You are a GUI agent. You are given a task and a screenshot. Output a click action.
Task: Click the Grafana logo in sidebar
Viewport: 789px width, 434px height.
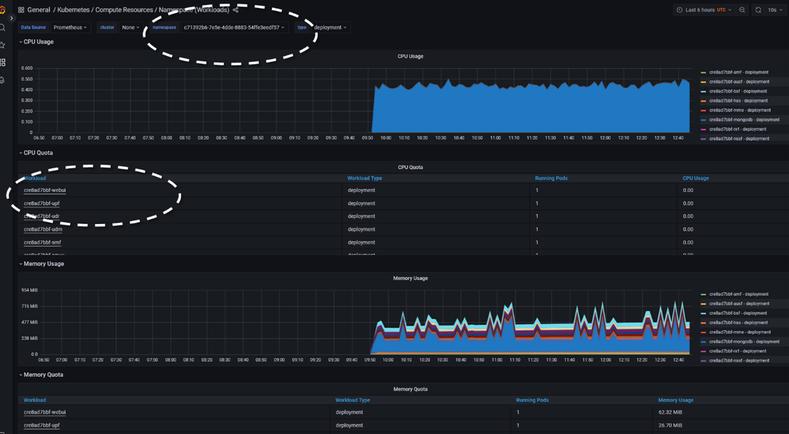pyautogui.click(x=3, y=9)
